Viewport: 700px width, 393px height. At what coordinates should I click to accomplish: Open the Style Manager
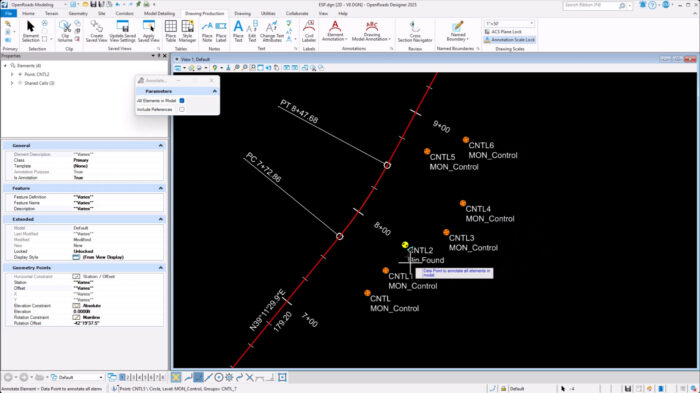click(x=188, y=31)
